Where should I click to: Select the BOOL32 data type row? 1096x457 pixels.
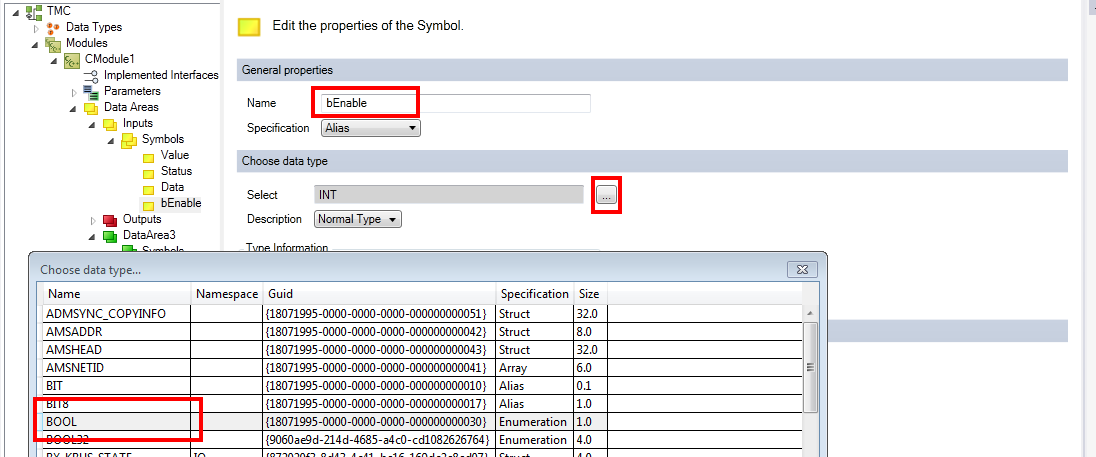pyautogui.click(x=422, y=440)
